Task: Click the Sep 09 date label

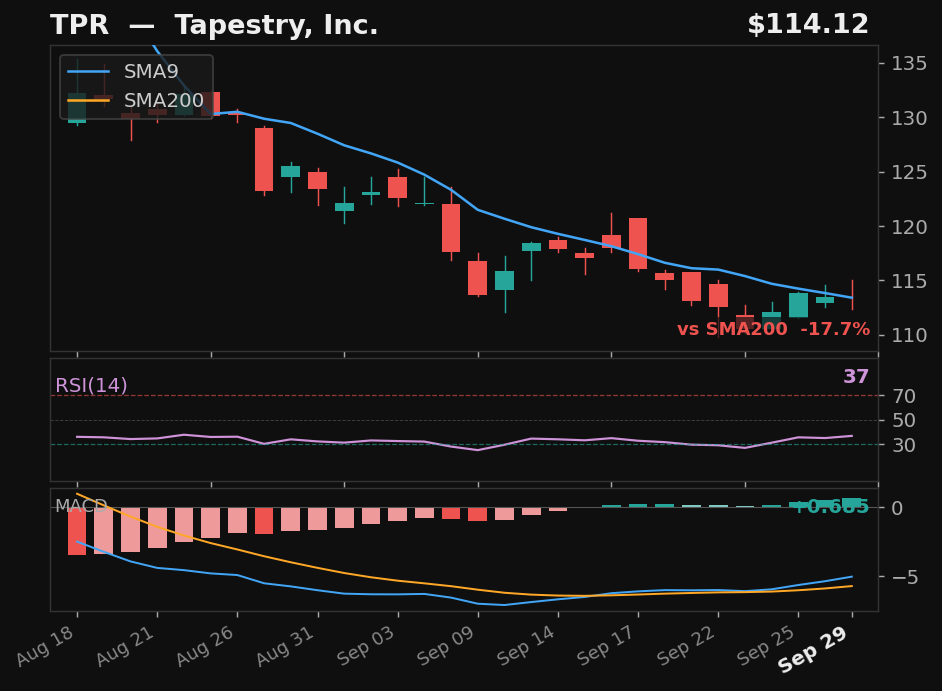Action: pos(446,645)
